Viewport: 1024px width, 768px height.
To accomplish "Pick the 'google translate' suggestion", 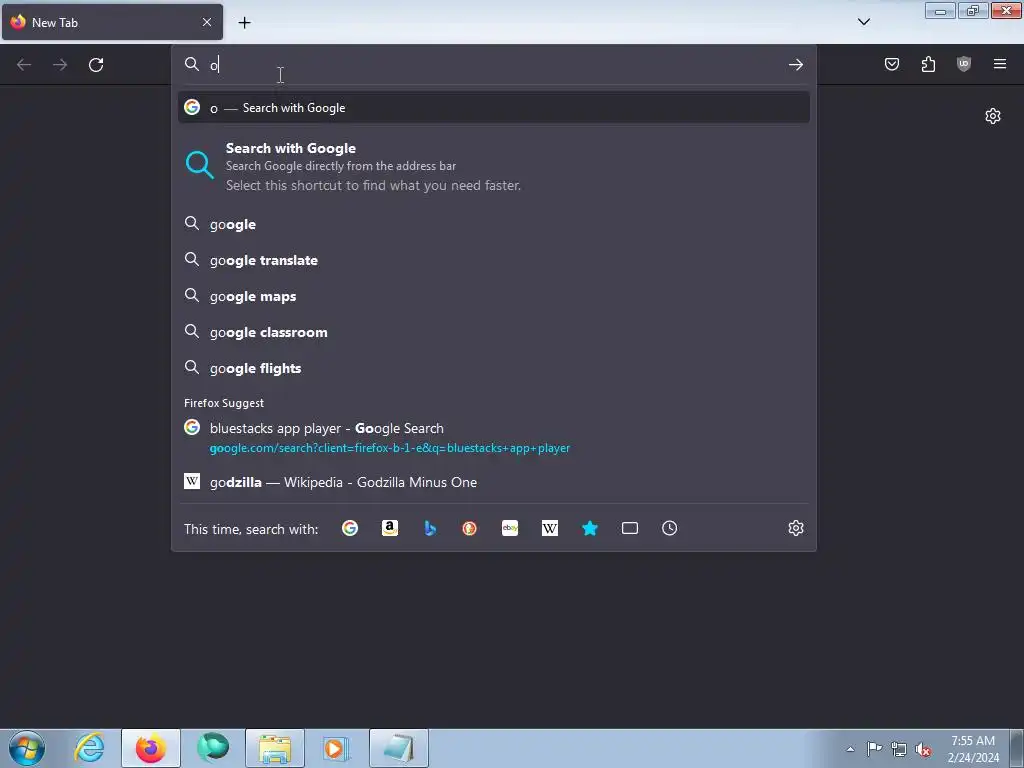I will click(494, 260).
